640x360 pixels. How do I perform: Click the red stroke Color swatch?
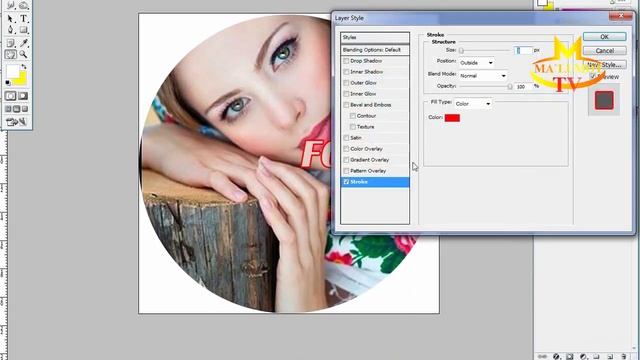pos(452,118)
